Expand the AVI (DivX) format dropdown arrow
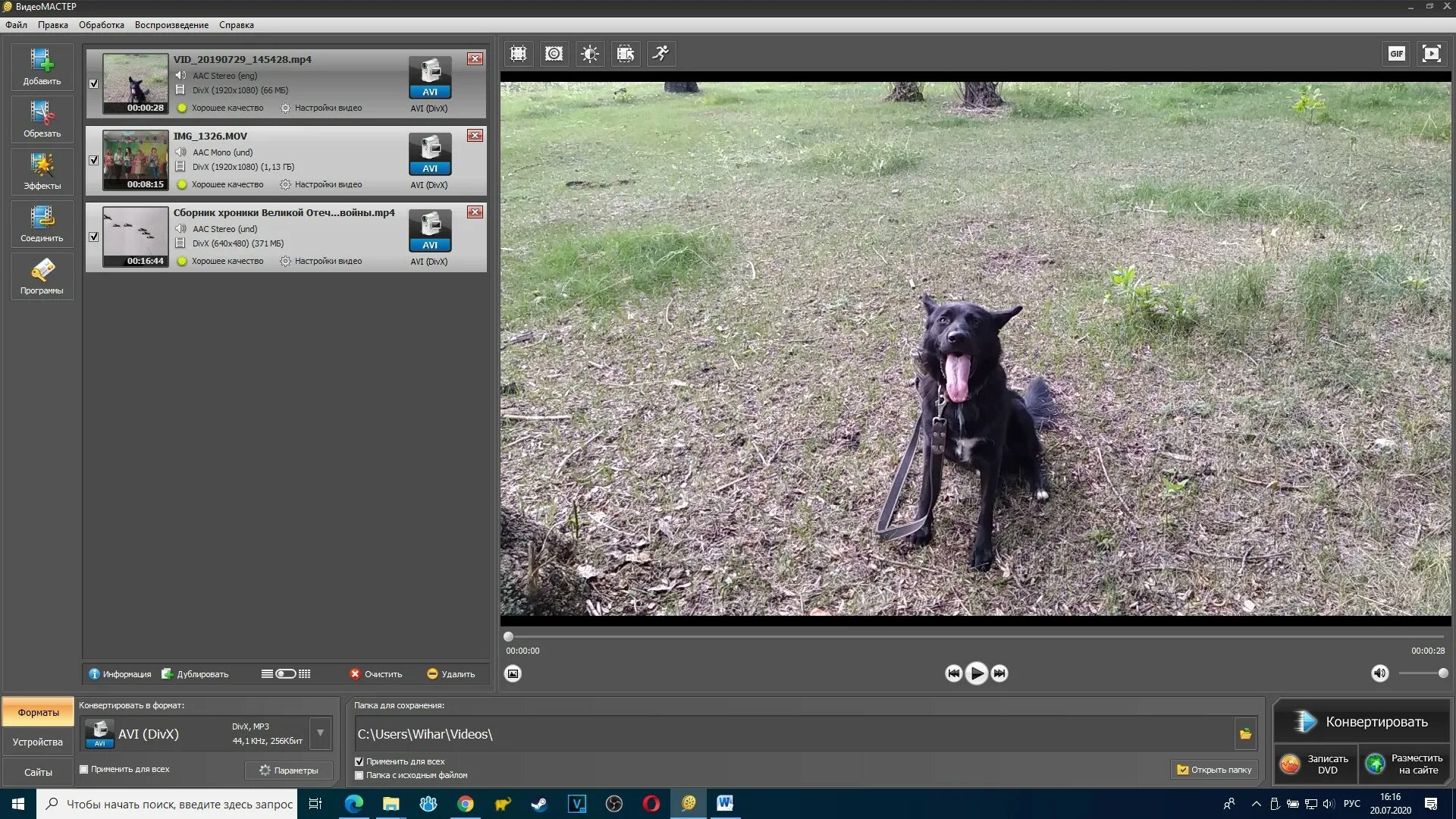This screenshot has width=1456, height=819. 321,733
